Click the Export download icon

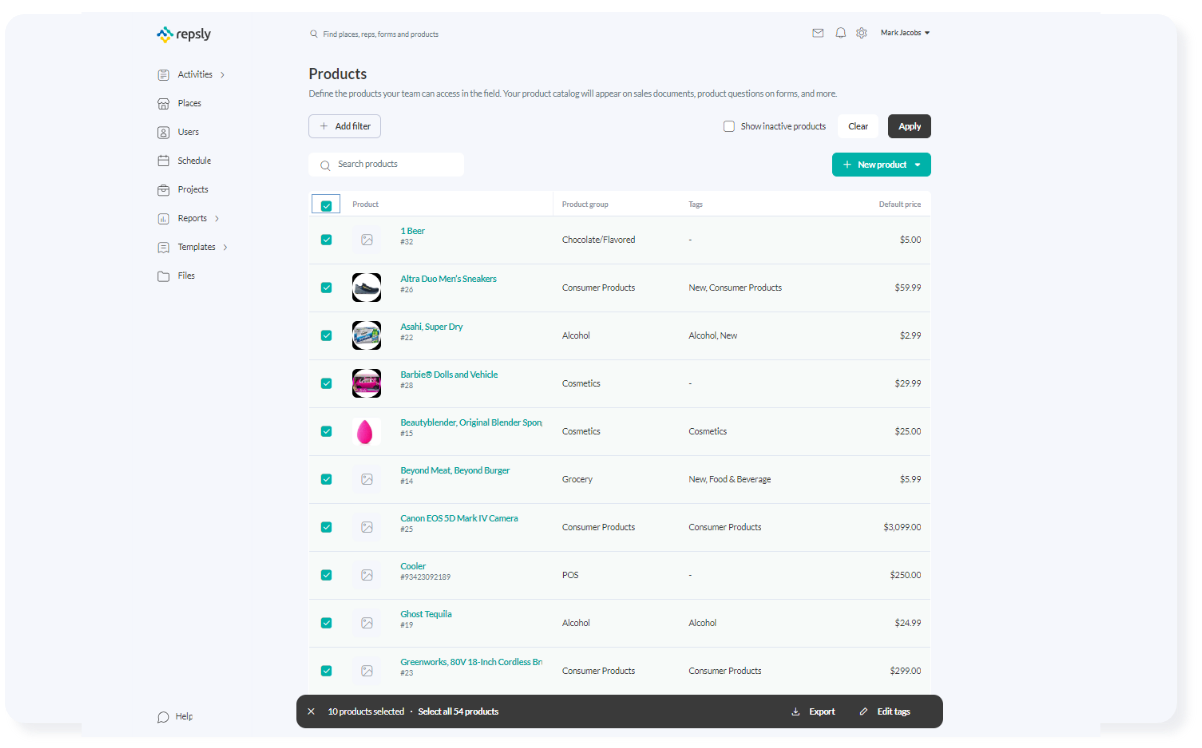coord(796,712)
